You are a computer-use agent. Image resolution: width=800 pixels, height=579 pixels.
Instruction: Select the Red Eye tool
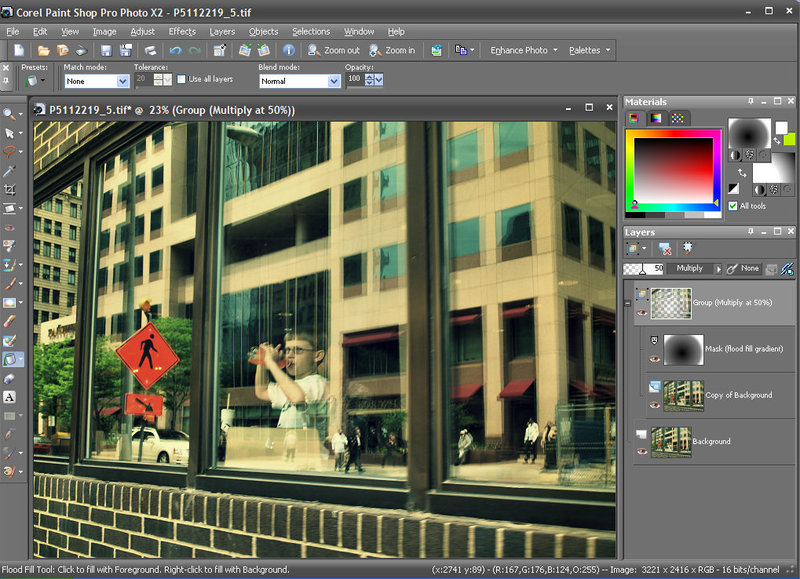[9, 228]
